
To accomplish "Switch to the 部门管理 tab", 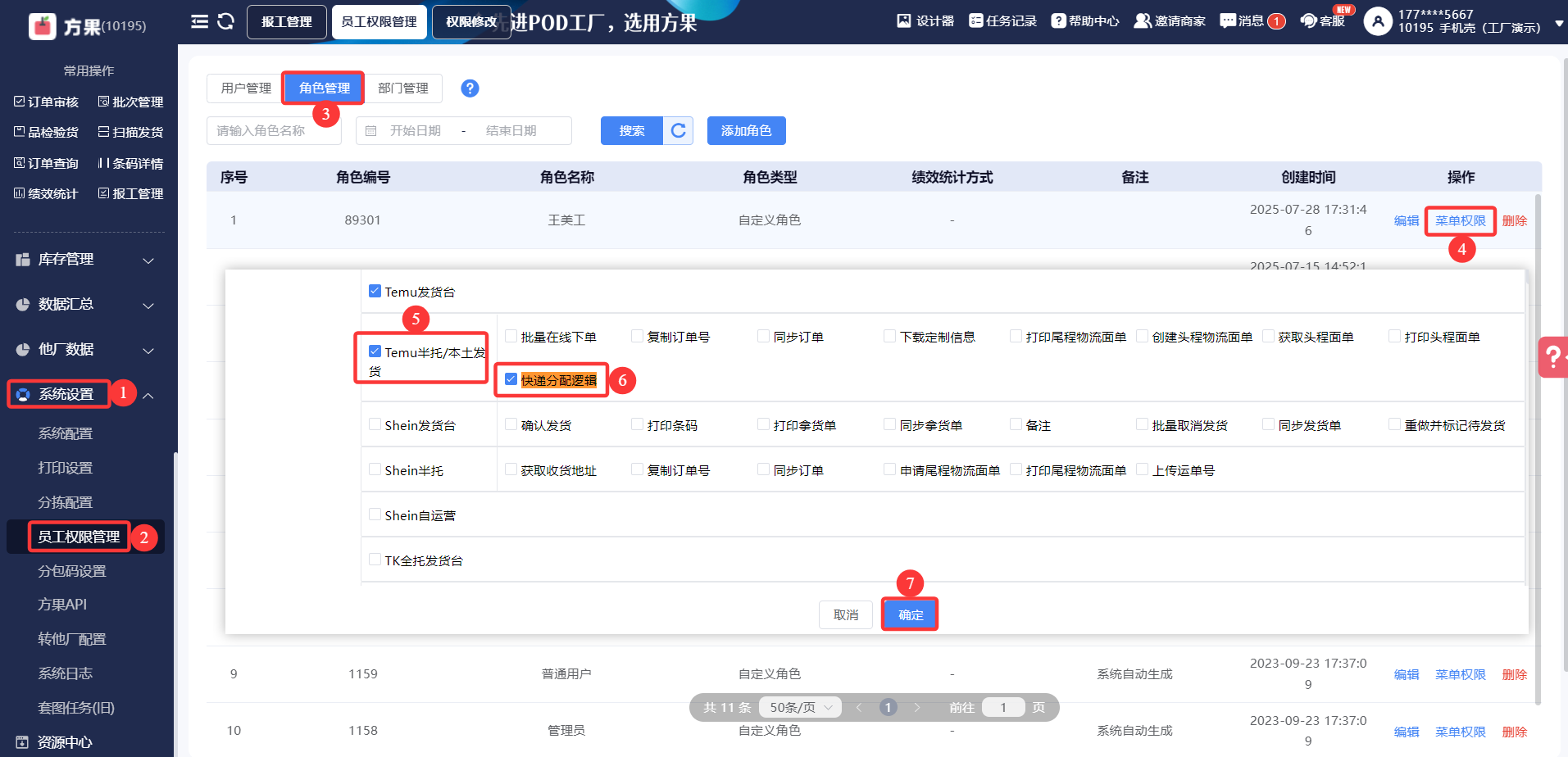I will click(403, 88).
